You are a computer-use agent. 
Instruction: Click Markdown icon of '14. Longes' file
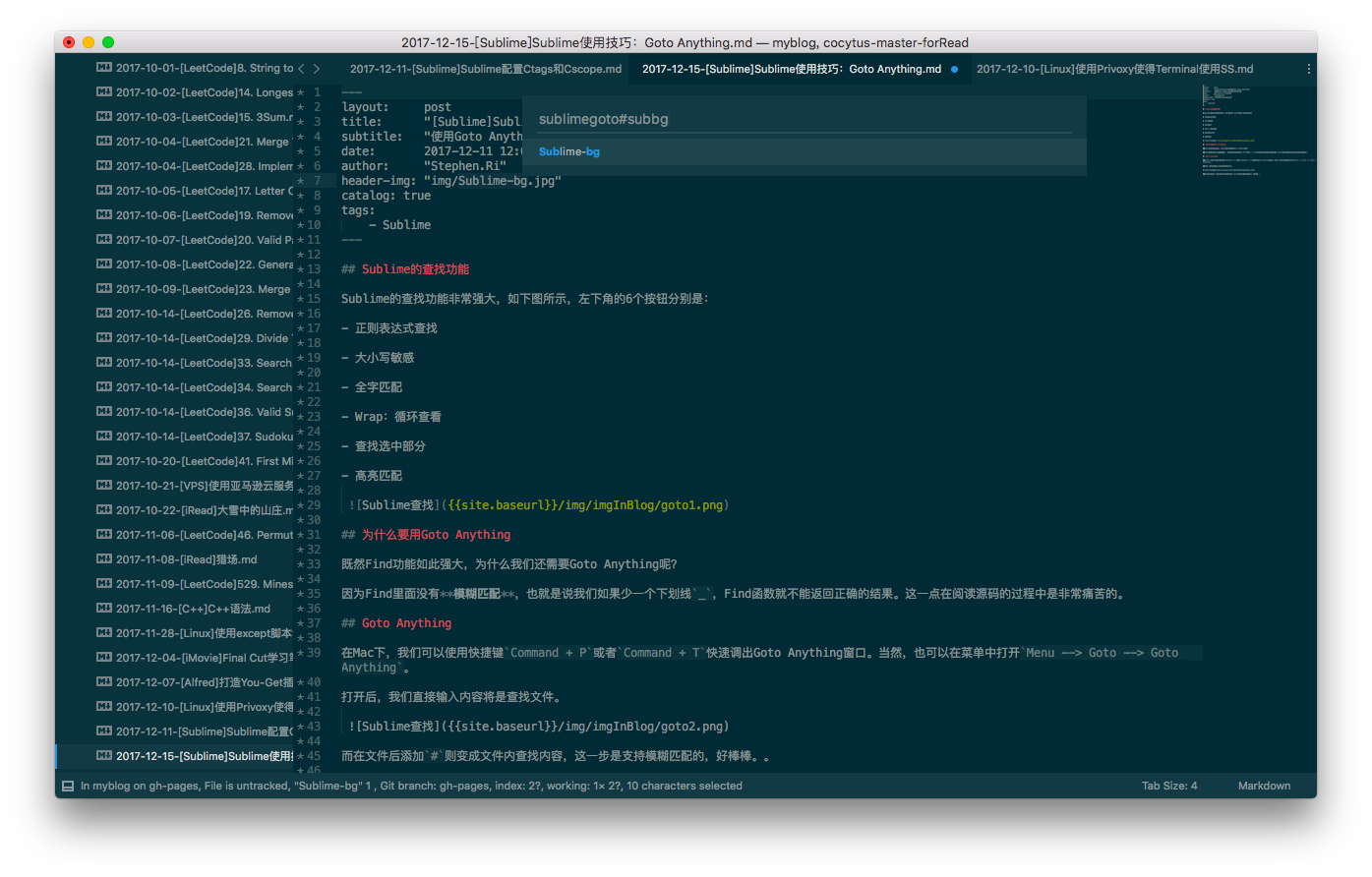click(x=103, y=92)
